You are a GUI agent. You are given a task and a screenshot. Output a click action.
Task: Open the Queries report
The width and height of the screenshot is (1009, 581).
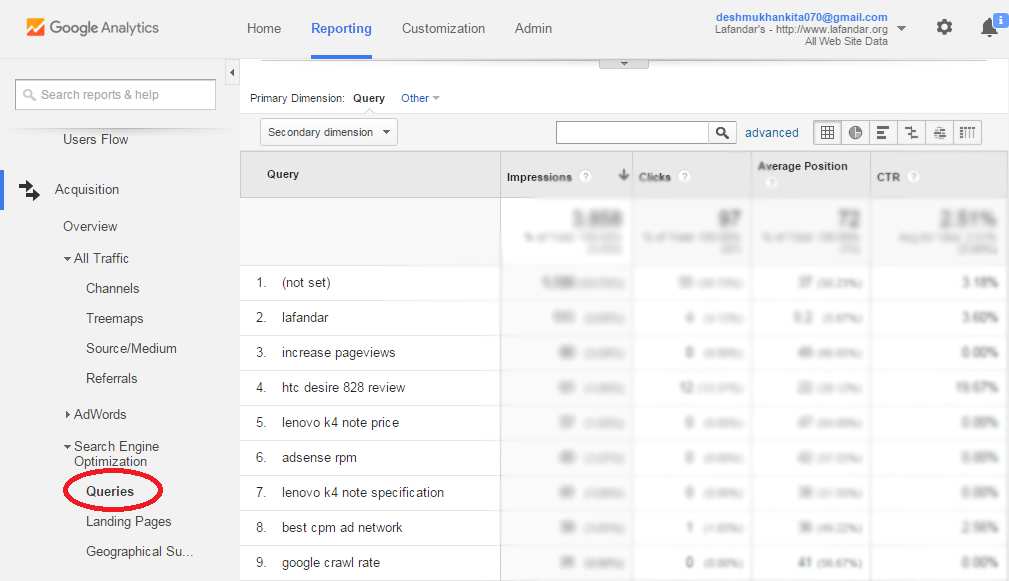(110, 492)
